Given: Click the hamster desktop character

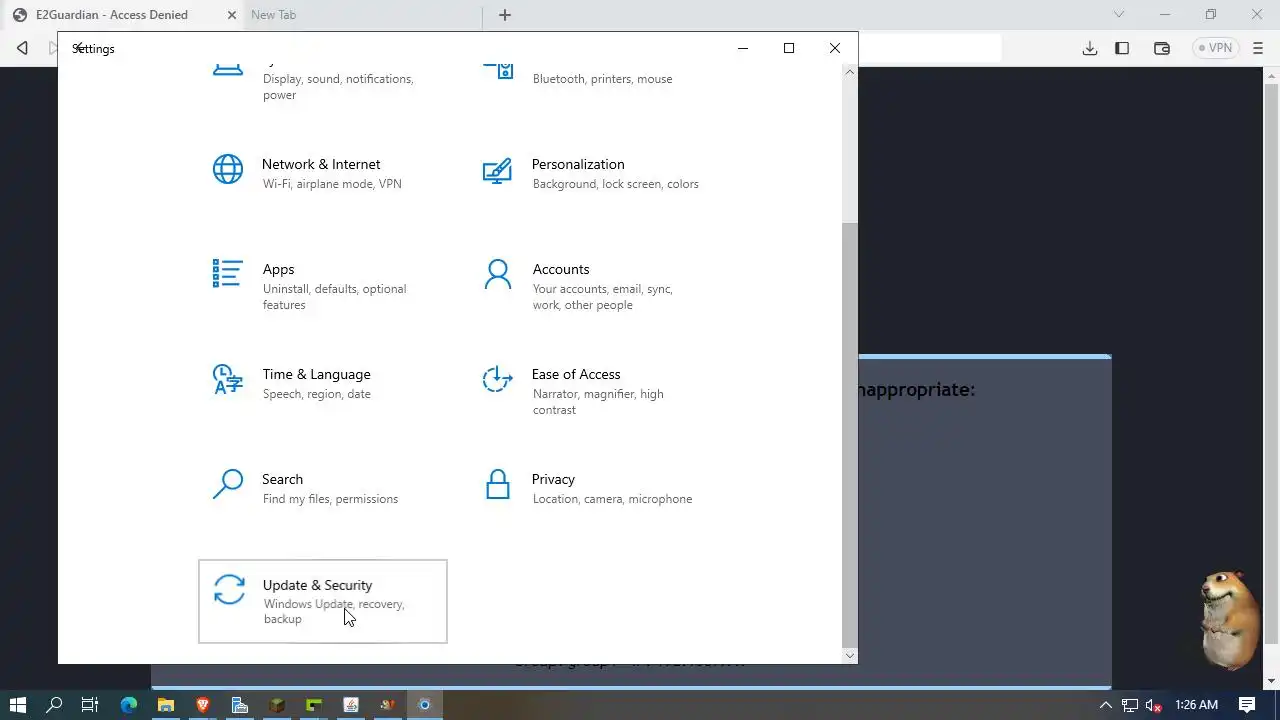Looking at the screenshot, I should [x=1231, y=620].
